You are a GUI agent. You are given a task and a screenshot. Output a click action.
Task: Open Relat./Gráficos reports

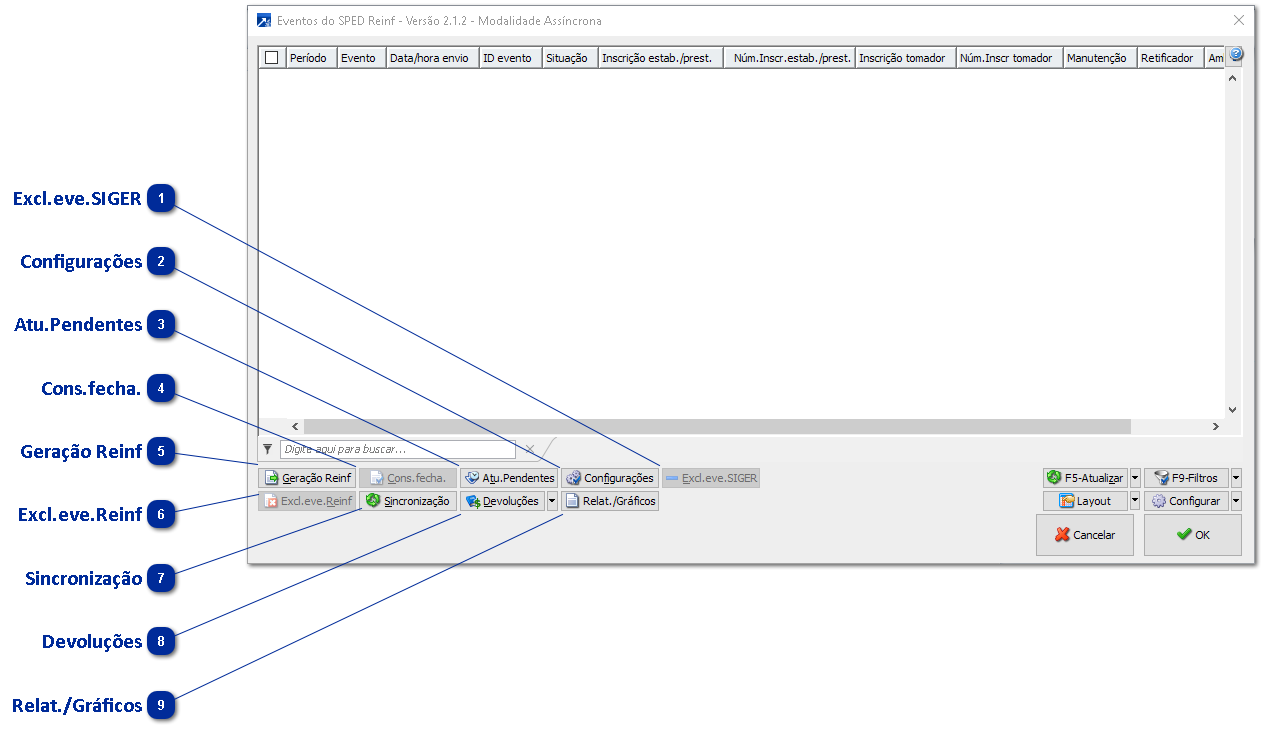pyautogui.click(x=610, y=501)
